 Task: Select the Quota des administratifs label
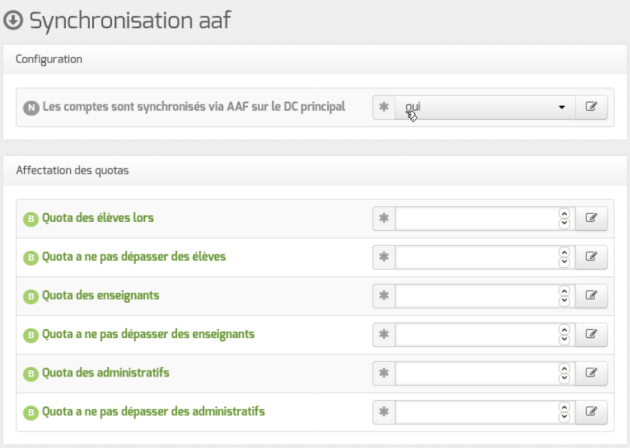[x=106, y=373]
